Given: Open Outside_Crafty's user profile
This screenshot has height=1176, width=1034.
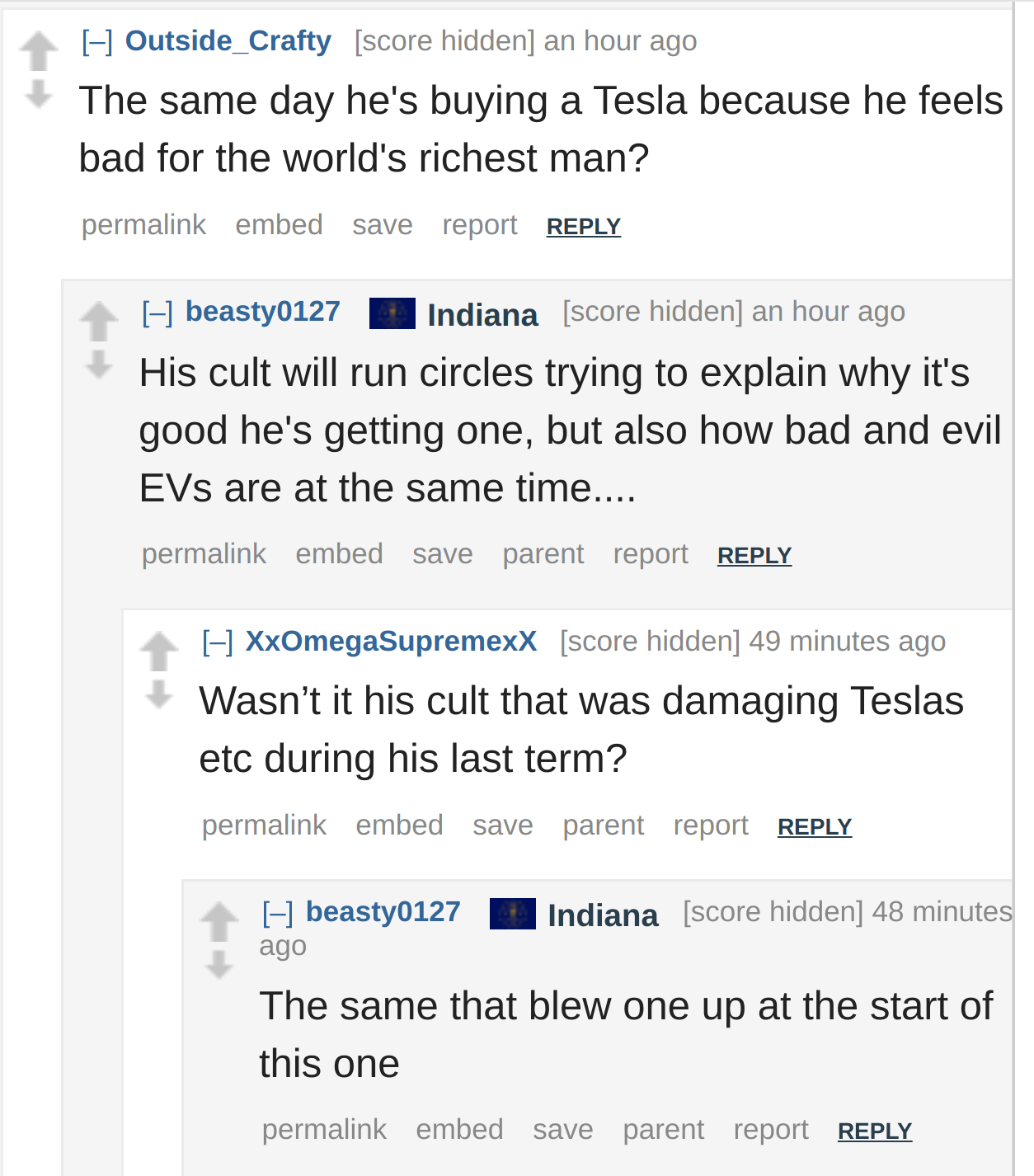Looking at the screenshot, I should click(x=228, y=40).
